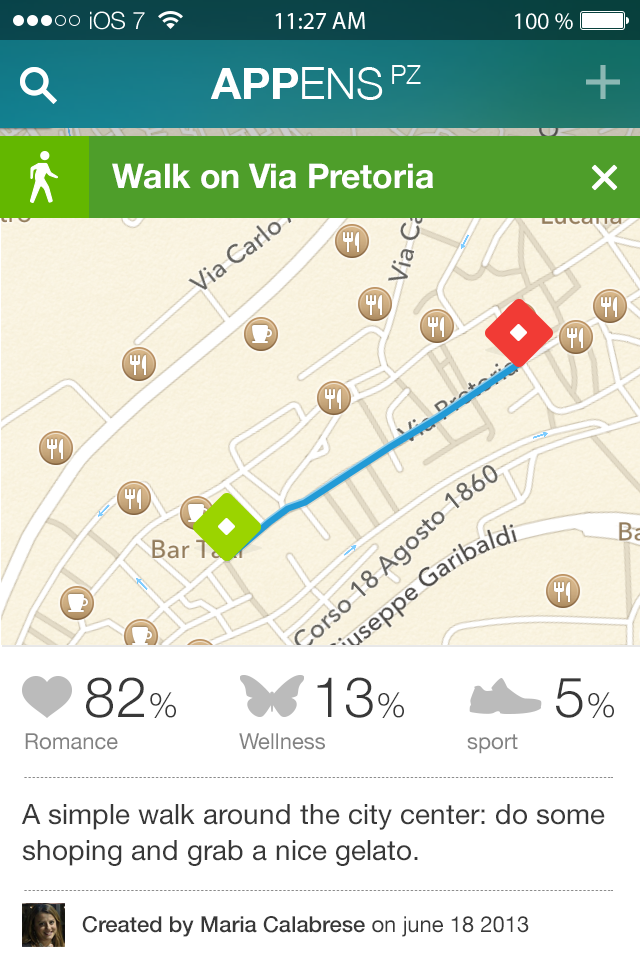Open Maria Calabrese's profile photo

point(43,925)
